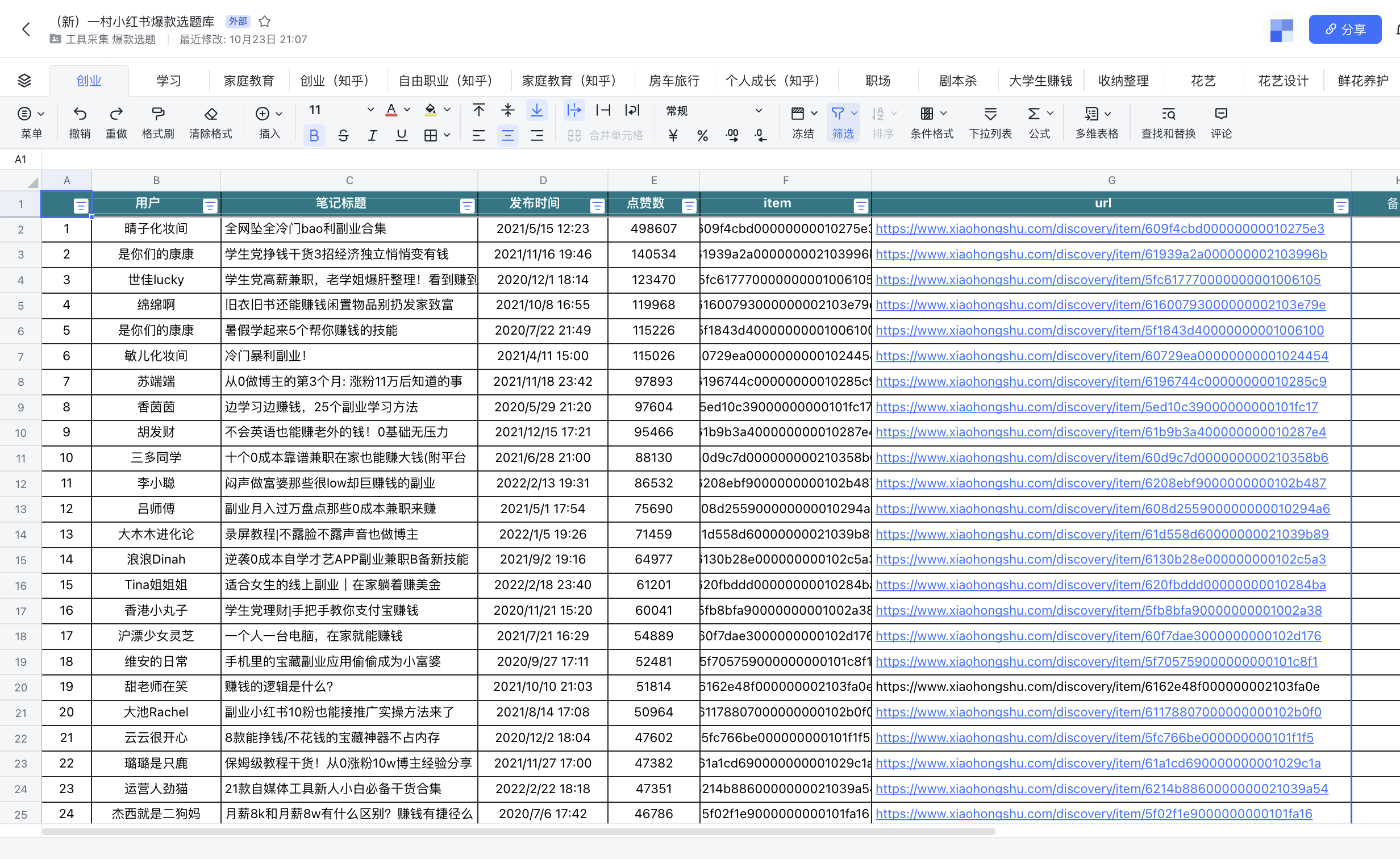Toggle bold formatting
This screenshot has height=859, width=1400.
point(314,135)
